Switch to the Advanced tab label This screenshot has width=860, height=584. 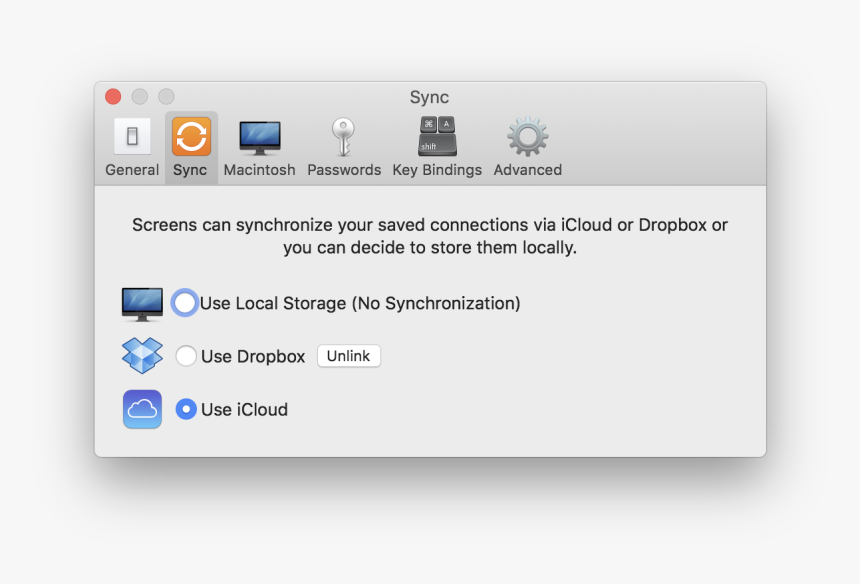click(x=528, y=170)
